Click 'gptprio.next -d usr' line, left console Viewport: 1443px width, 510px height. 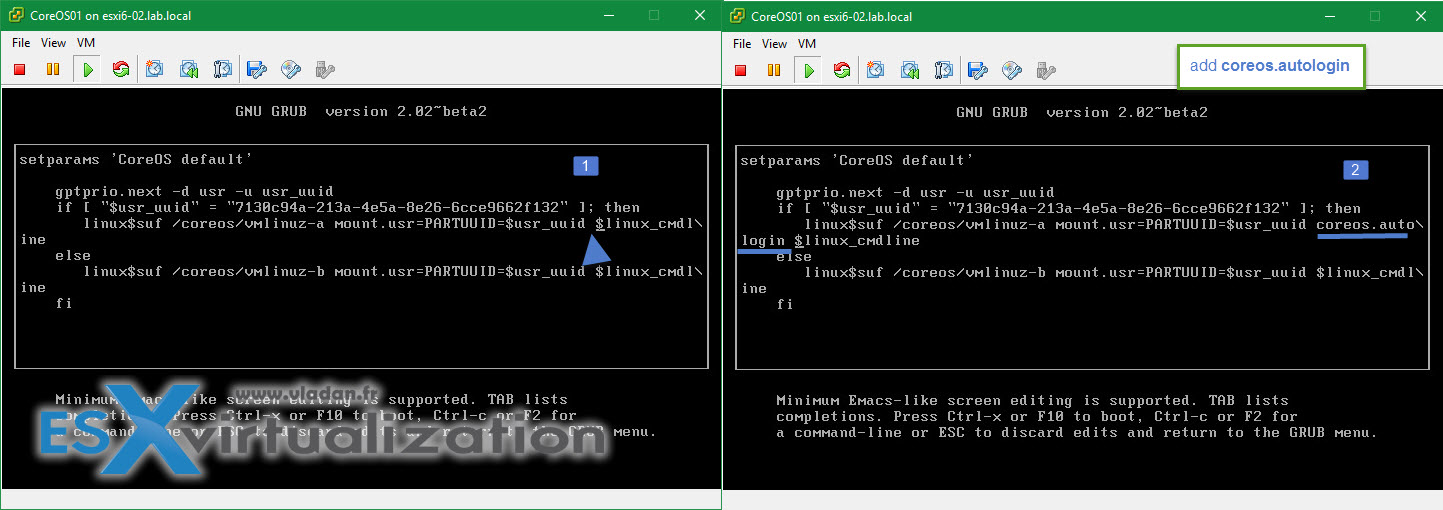(194, 191)
